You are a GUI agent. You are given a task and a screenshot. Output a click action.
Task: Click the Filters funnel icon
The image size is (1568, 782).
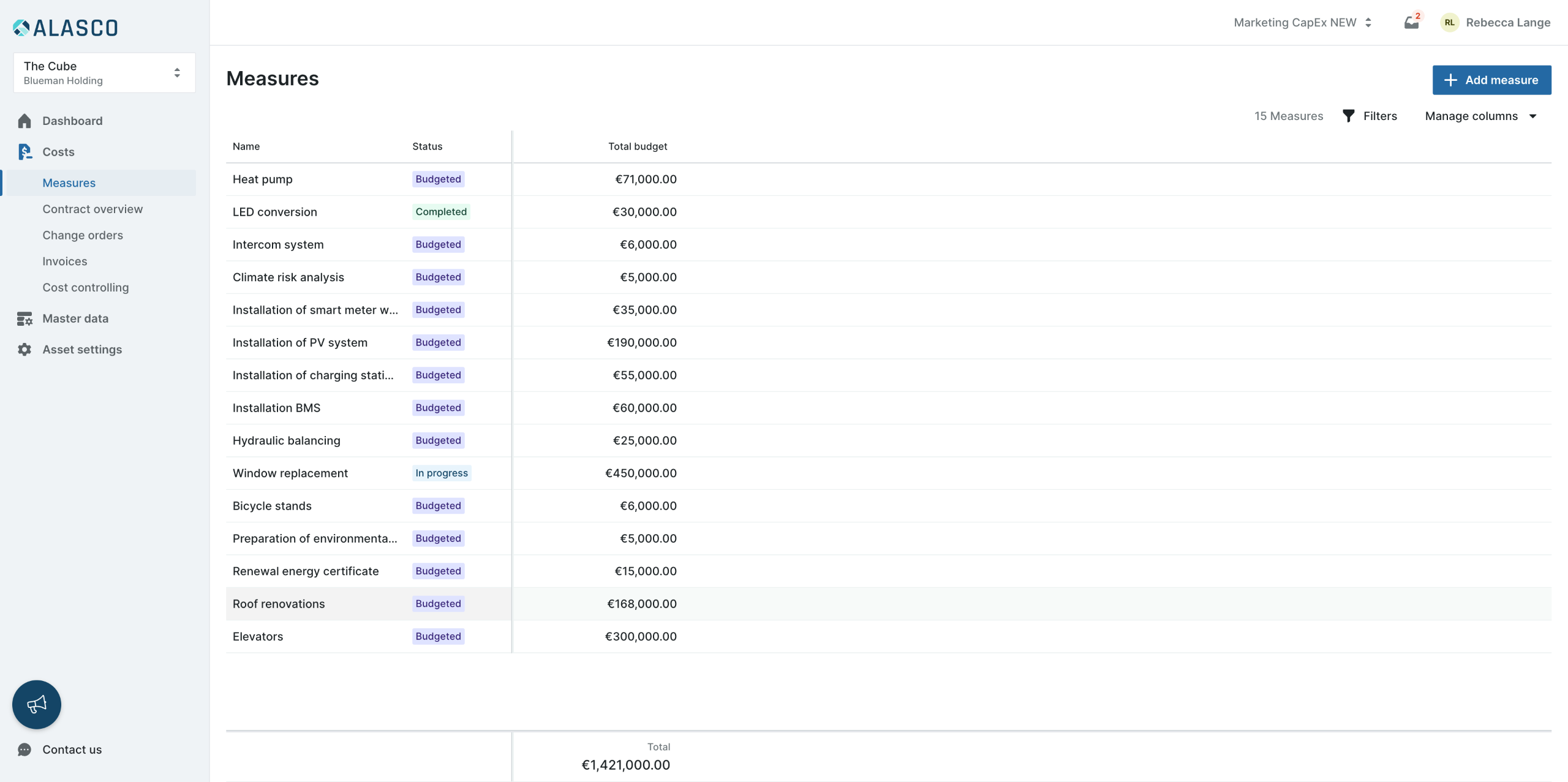(1348, 116)
